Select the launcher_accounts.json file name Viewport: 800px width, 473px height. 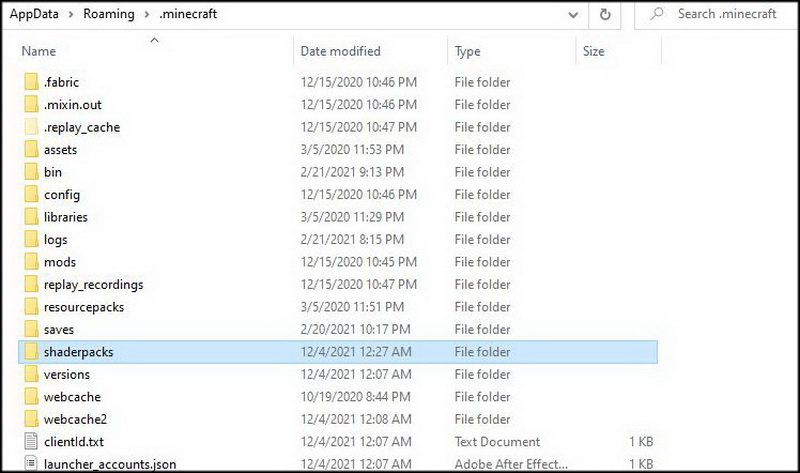click(x=110, y=464)
